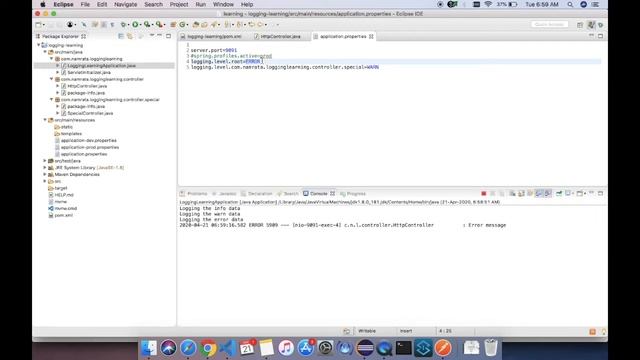The width and height of the screenshot is (640, 360).
Task: Click the Writable status bar entry
Action: (x=367, y=331)
